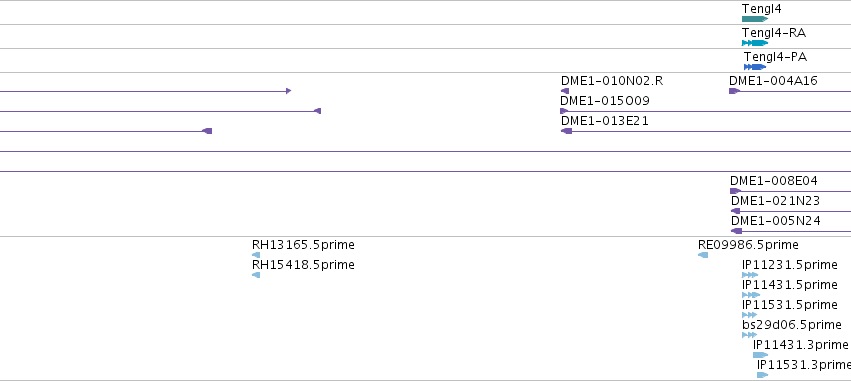Click the IP11531.5prime feature label
This screenshot has width=851, height=381.
point(790,304)
